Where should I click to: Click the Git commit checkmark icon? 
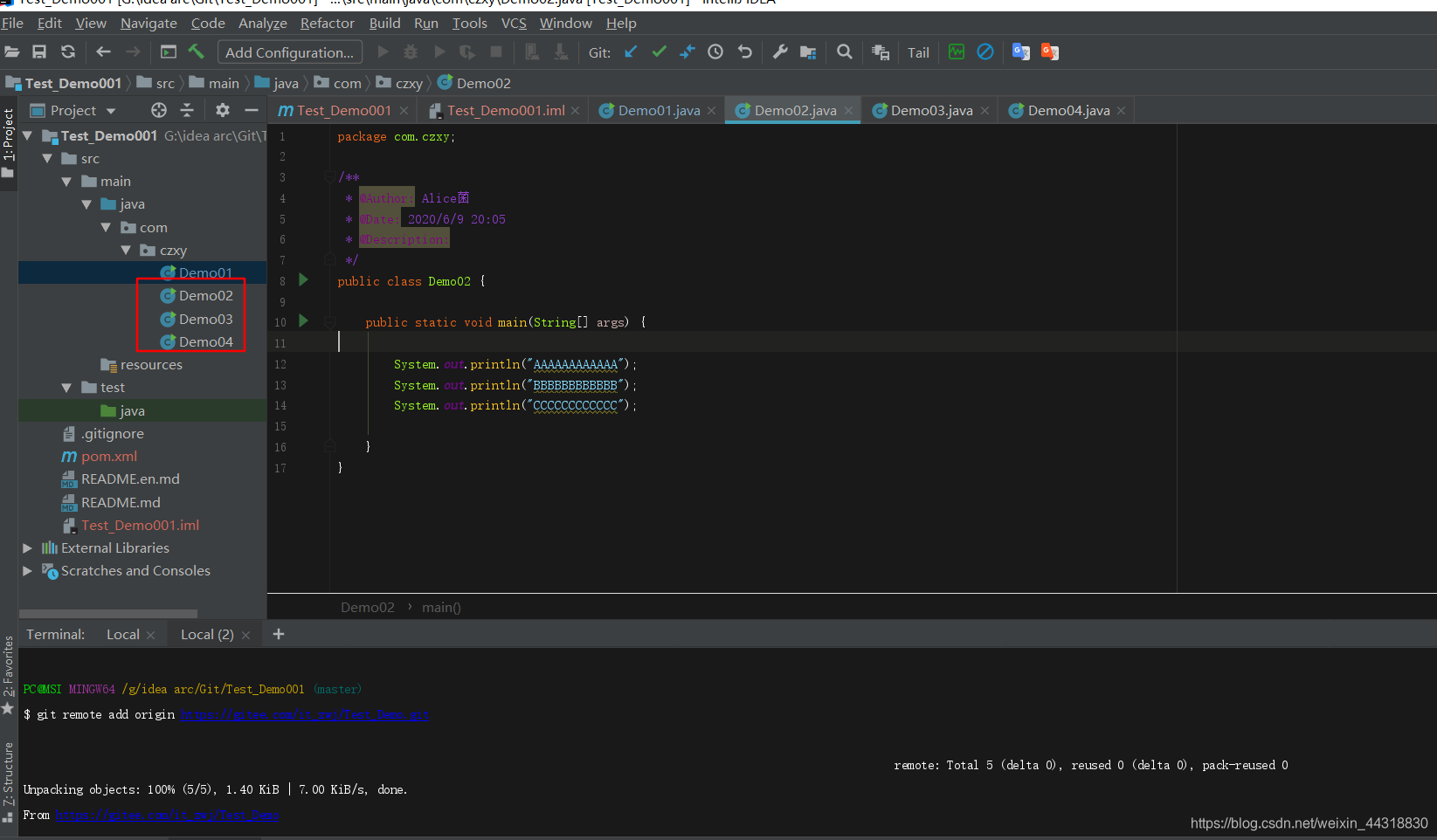659,52
